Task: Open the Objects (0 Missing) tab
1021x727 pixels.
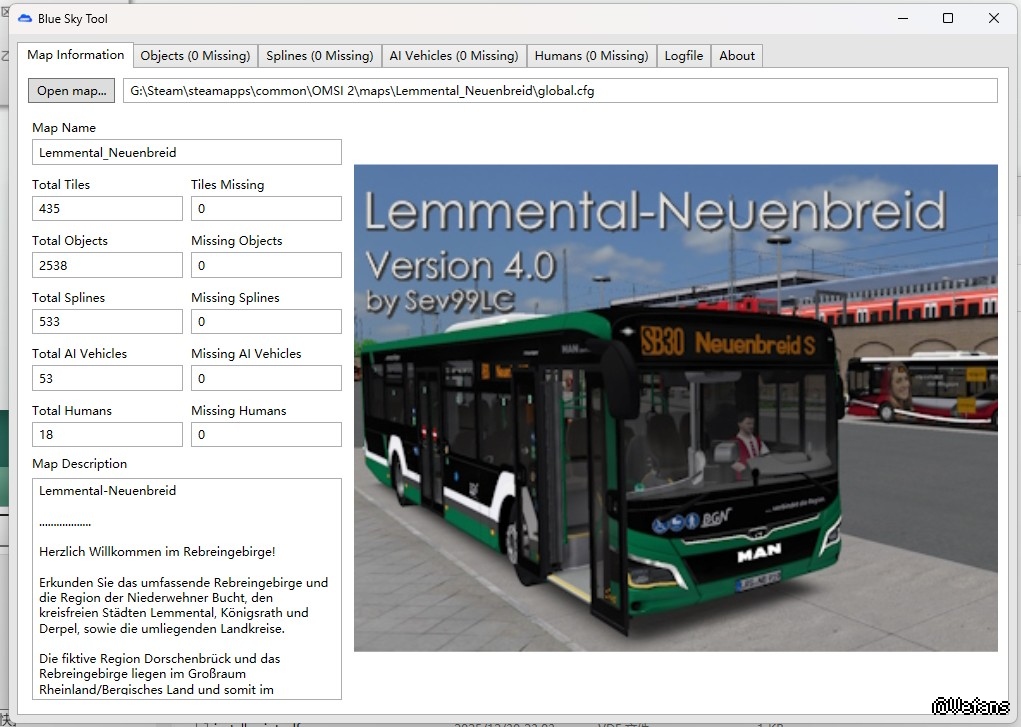Action: click(195, 56)
